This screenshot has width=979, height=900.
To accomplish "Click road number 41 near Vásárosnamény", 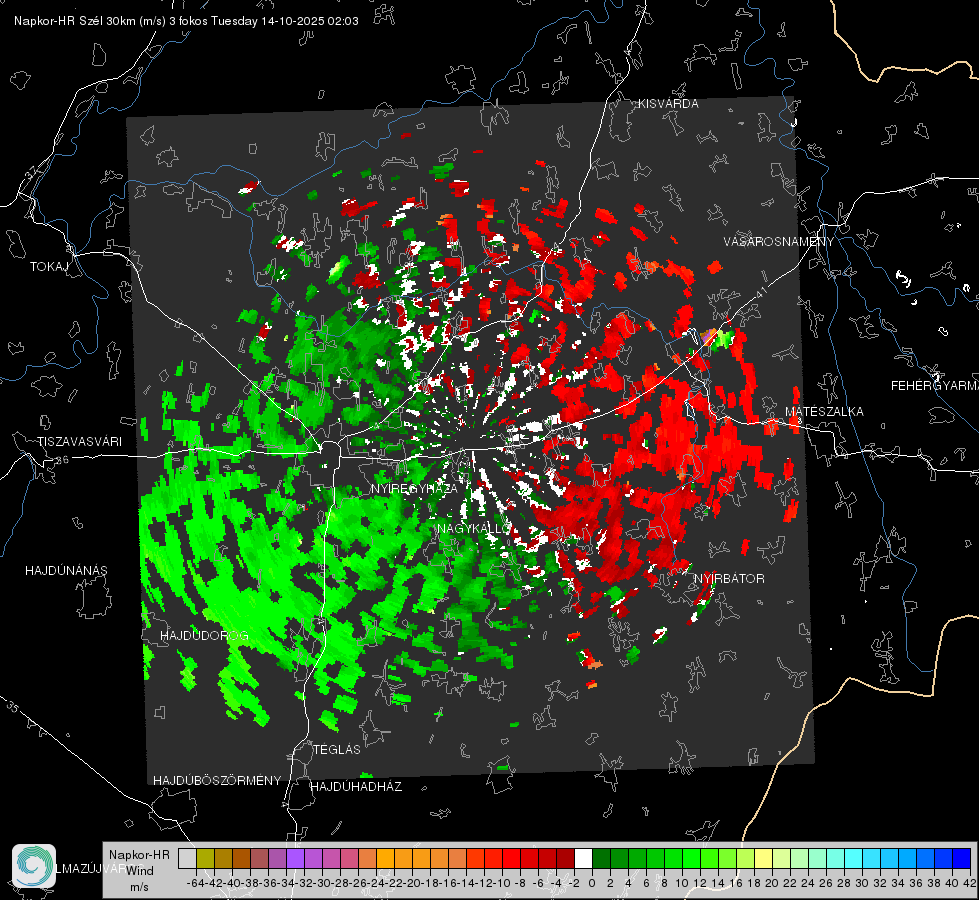I will [760, 291].
